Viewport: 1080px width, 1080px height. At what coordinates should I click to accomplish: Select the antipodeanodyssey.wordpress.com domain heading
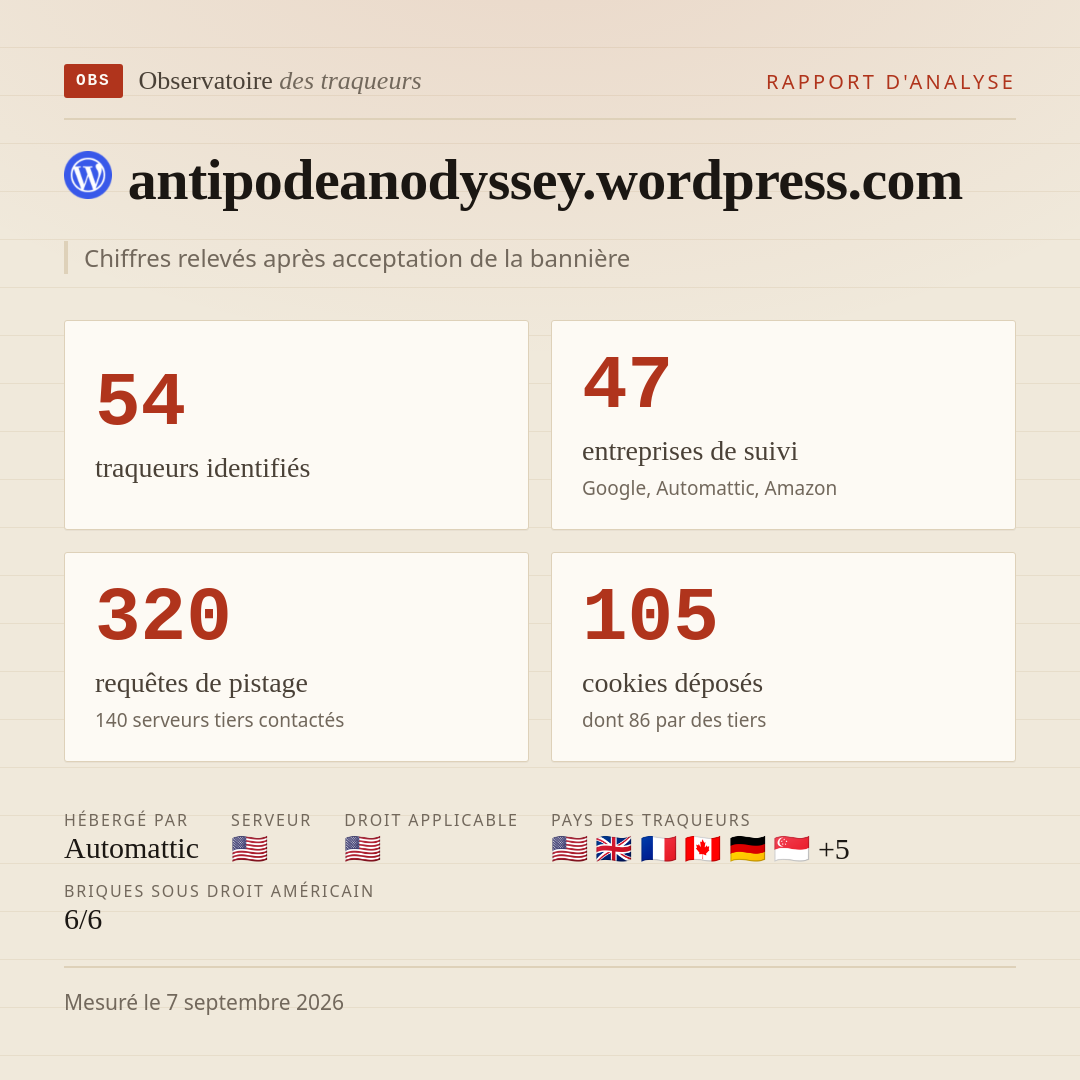pyautogui.click(x=545, y=180)
